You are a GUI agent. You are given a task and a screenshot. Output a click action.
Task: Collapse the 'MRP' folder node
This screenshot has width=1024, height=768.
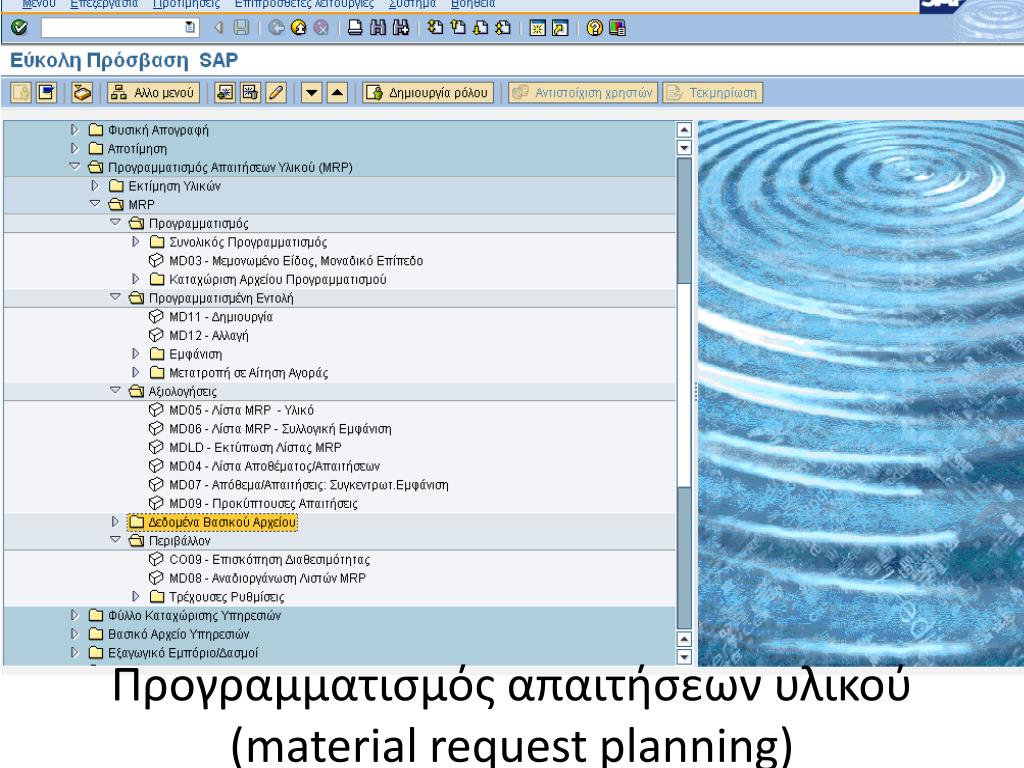tap(95, 204)
